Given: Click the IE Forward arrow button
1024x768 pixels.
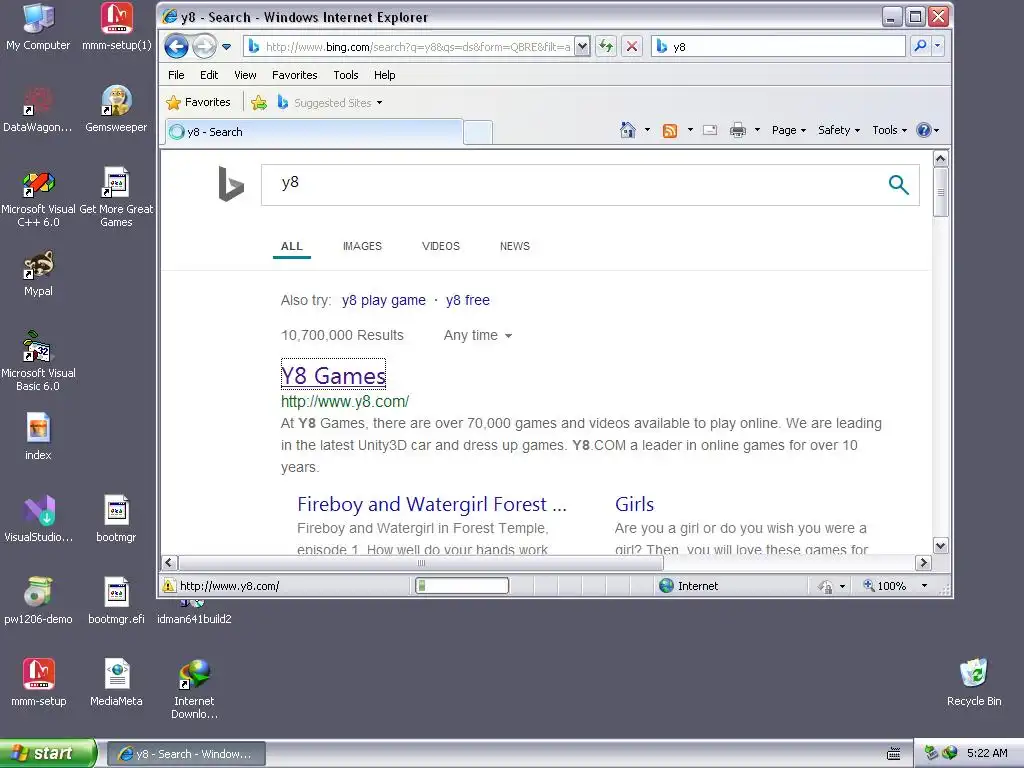Looking at the screenshot, I should 204,46.
